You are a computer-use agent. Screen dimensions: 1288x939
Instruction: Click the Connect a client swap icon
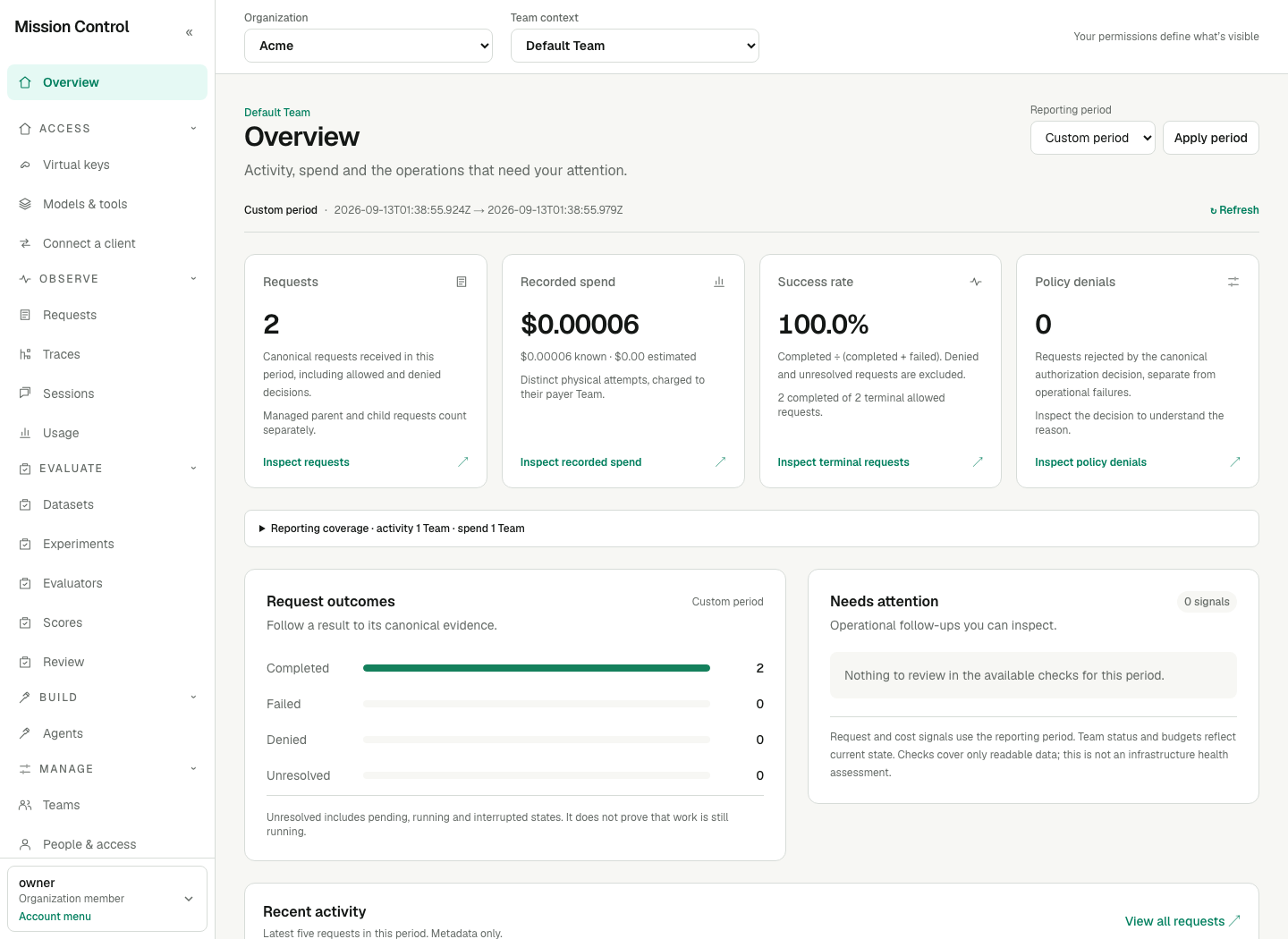tap(25, 243)
